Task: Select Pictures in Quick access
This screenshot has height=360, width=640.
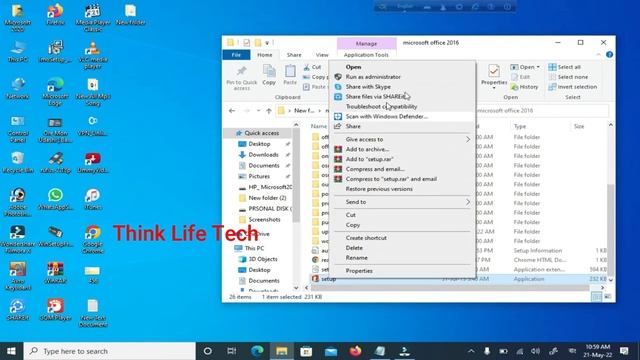Action: coord(259,176)
